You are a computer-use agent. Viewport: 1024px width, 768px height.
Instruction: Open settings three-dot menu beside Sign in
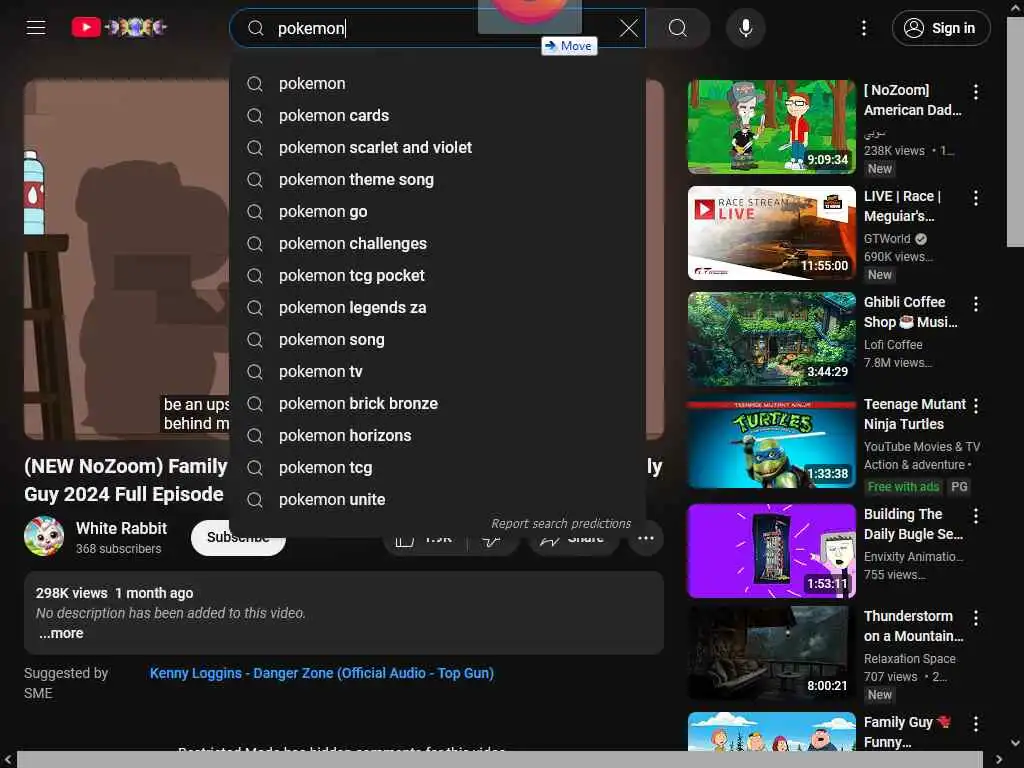tap(863, 28)
